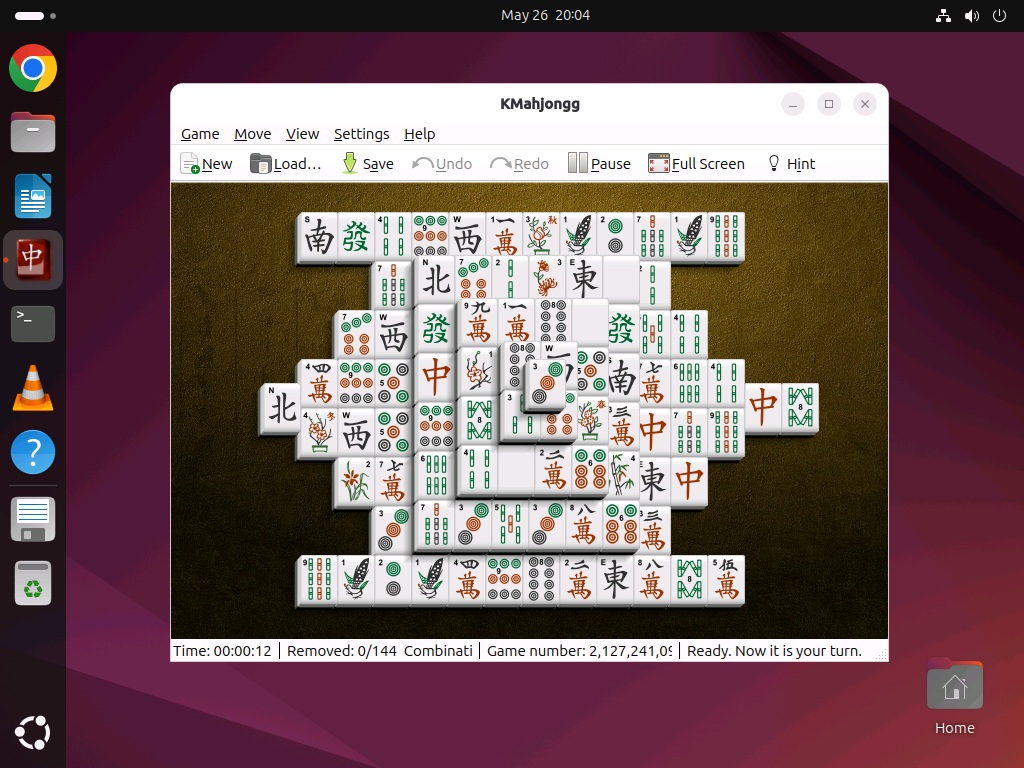Screen dimensions: 1024x768
Task: Select the East wind tile in the bottom row
Action: (x=615, y=579)
